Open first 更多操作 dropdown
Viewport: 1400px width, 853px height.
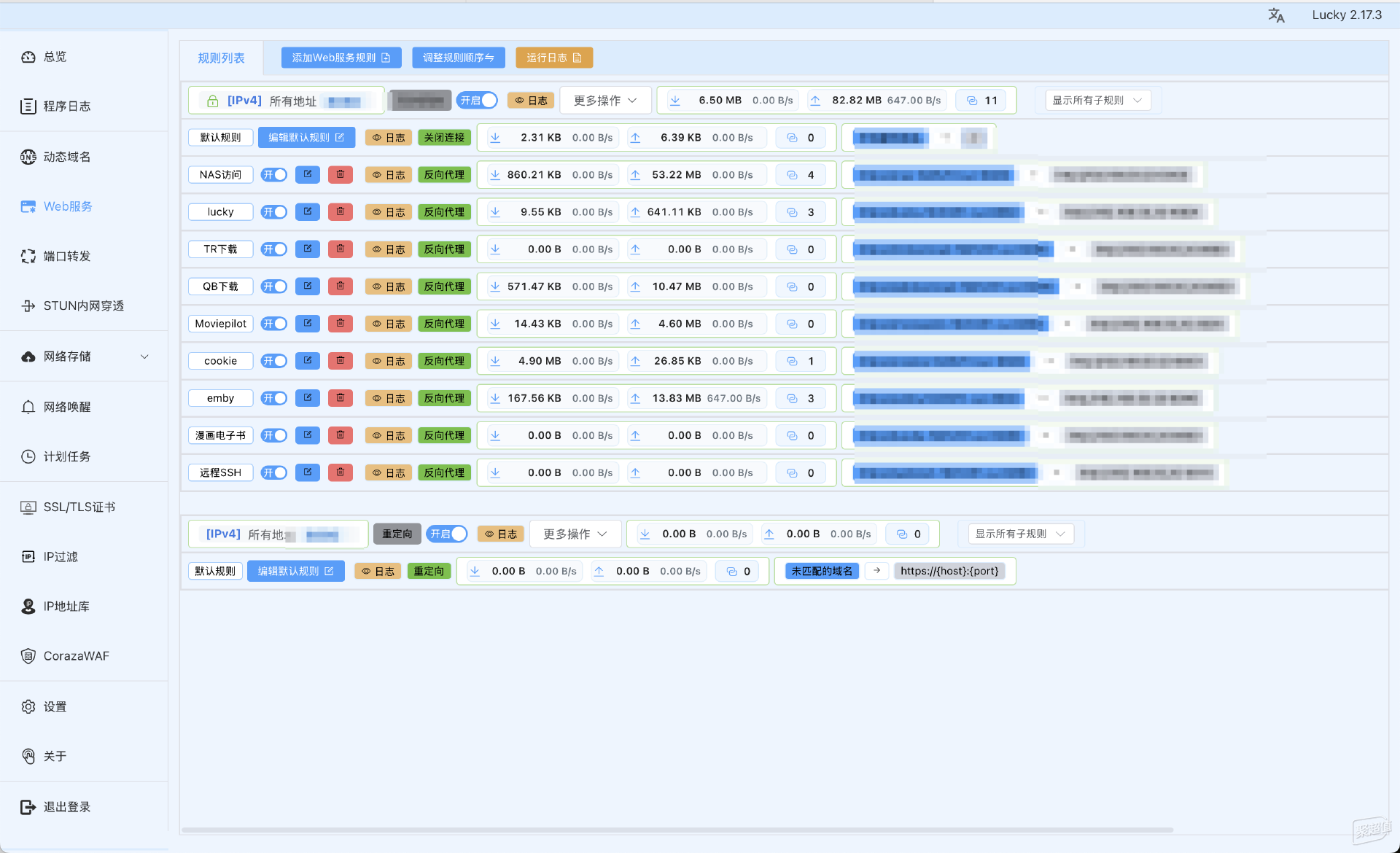coord(605,101)
